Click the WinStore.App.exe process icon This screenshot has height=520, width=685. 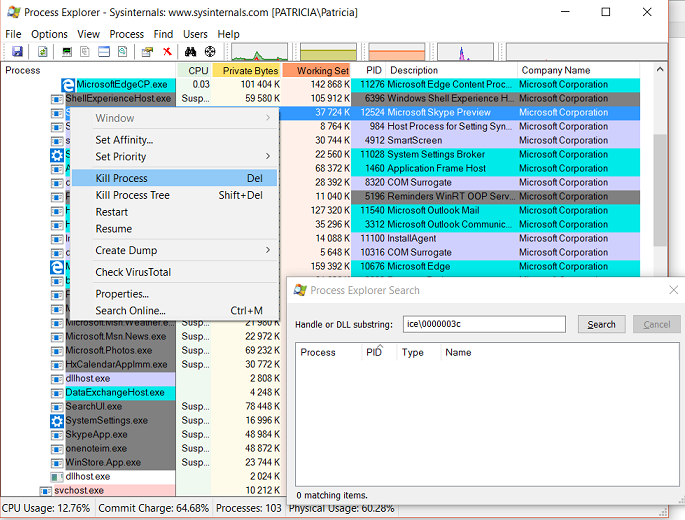[57, 463]
